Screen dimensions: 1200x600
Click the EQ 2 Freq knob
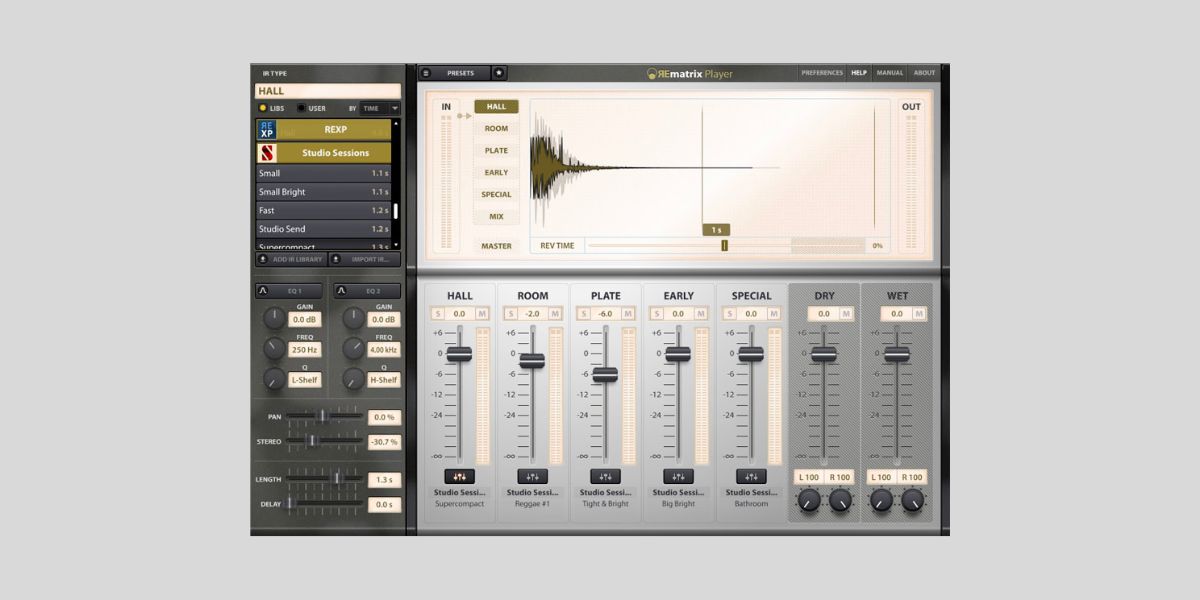pos(353,348)
